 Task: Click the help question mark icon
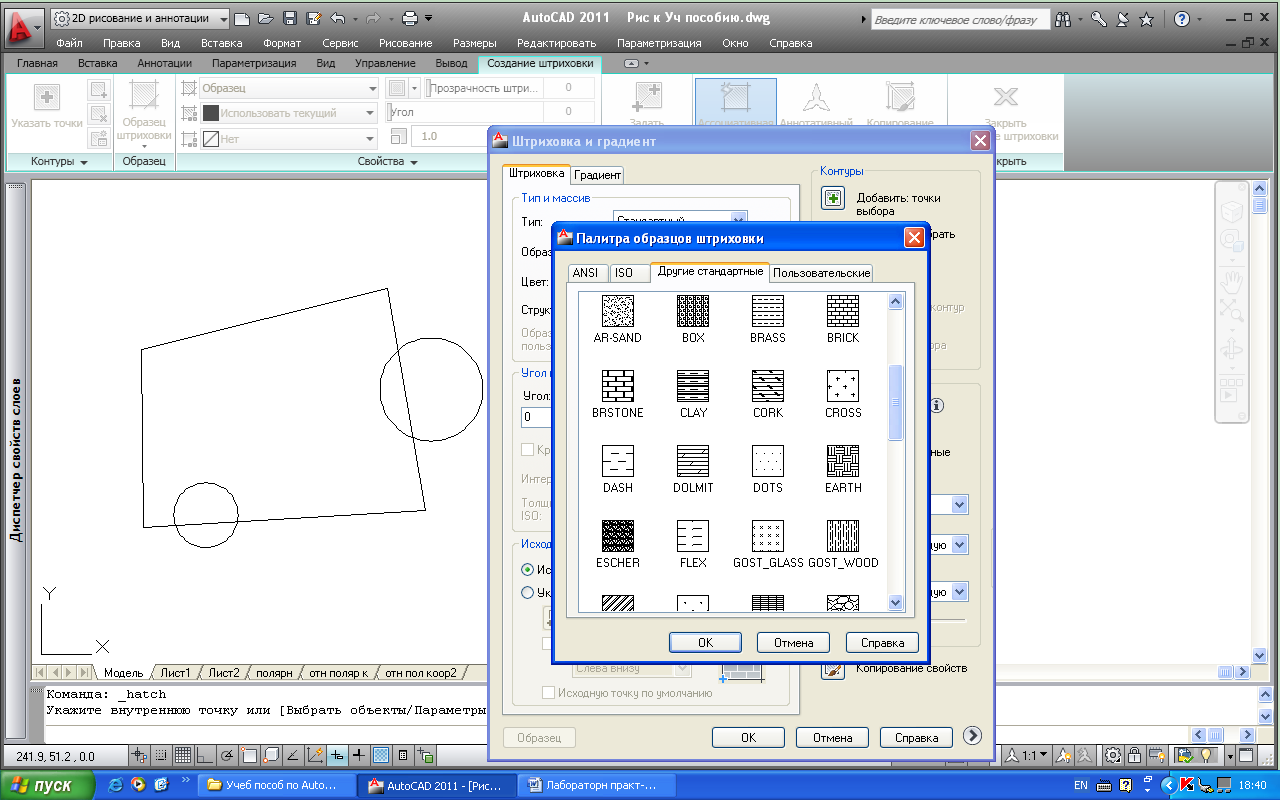[1182, 19]
